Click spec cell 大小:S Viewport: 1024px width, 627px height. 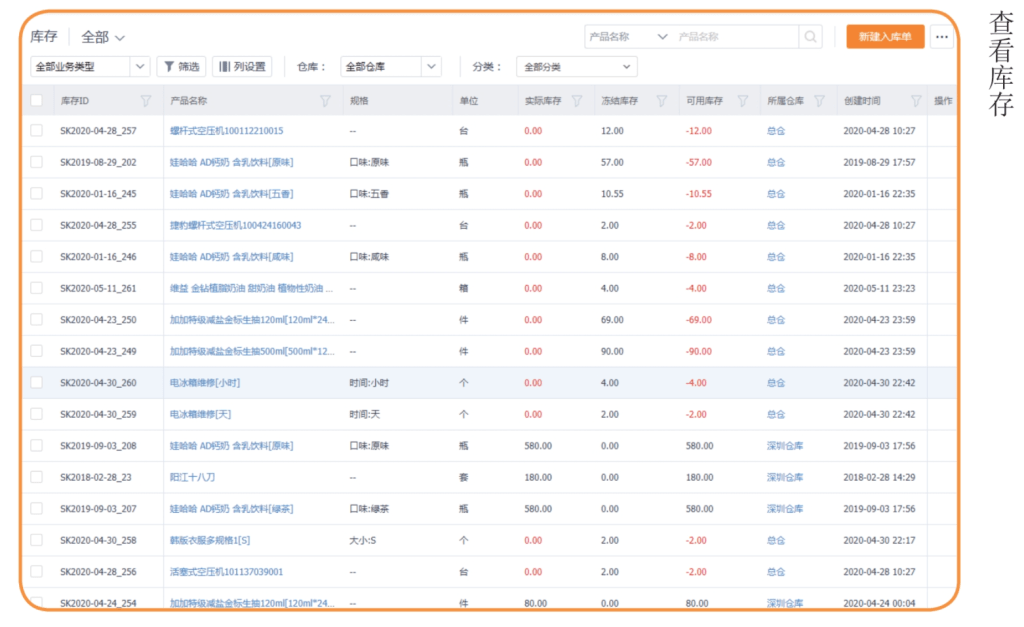click(362, 540)
